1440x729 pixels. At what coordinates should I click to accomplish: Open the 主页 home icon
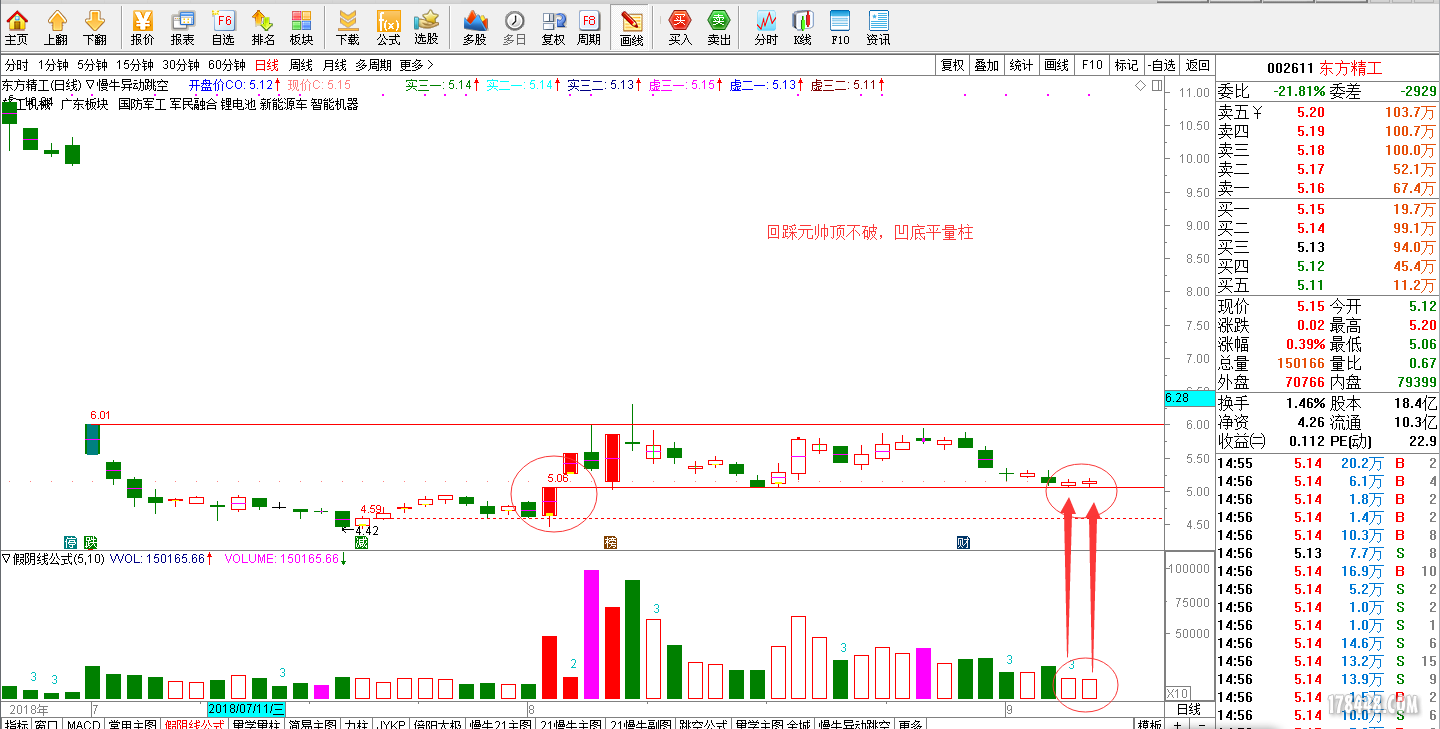[x=16, y=27]
